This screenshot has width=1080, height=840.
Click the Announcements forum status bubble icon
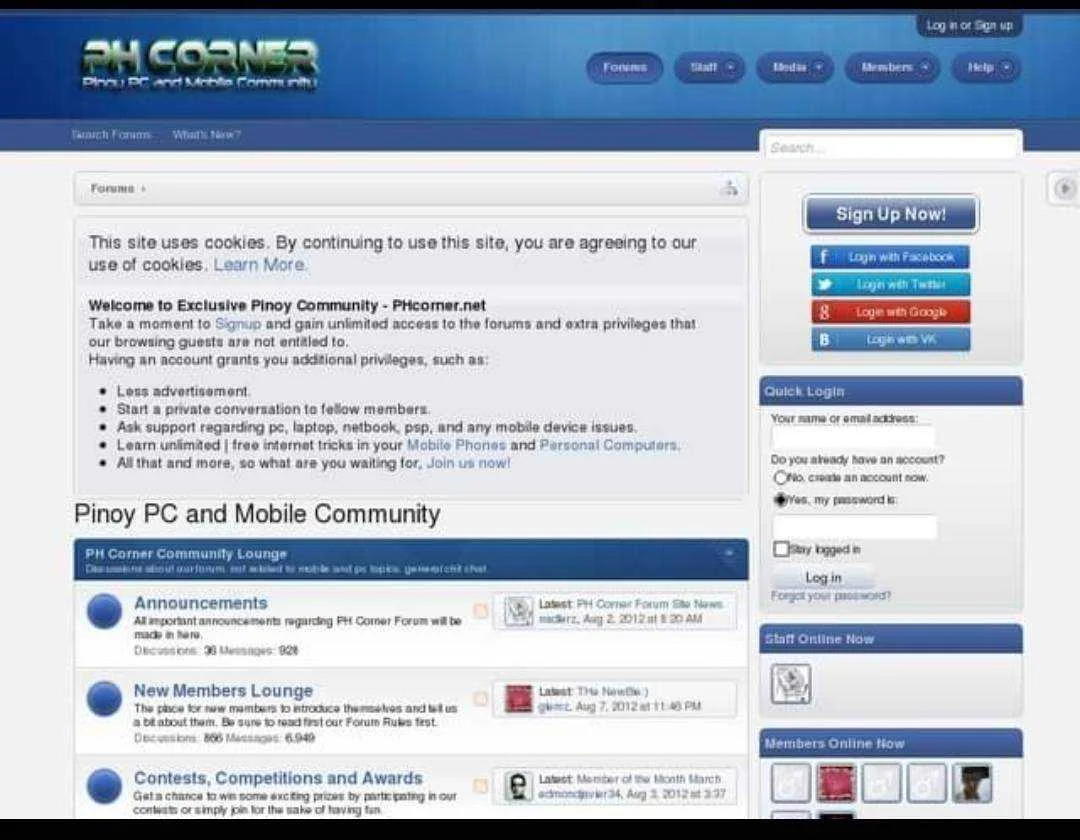pos(105,611)
